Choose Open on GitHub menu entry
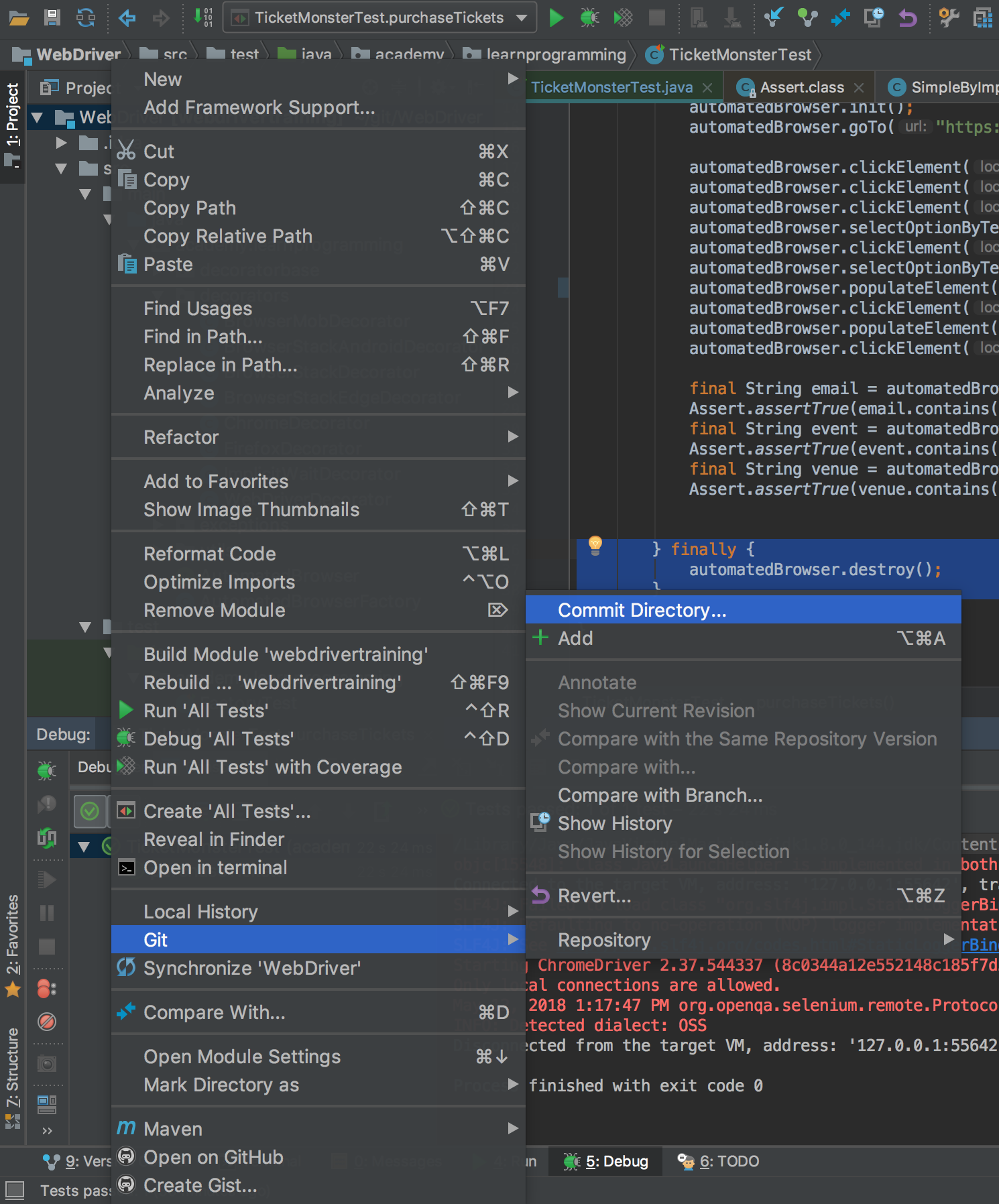Viewport: 999px width, 1204px height. click(213, 1157)
